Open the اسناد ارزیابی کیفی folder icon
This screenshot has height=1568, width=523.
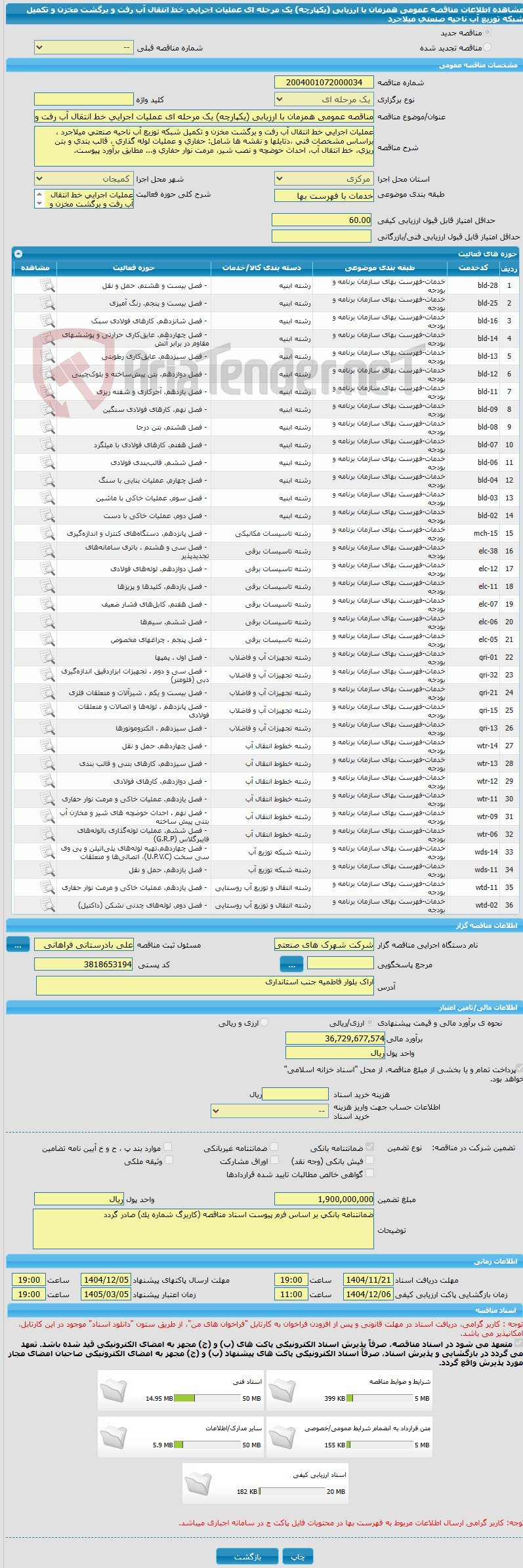click(x=198, y=1483)
